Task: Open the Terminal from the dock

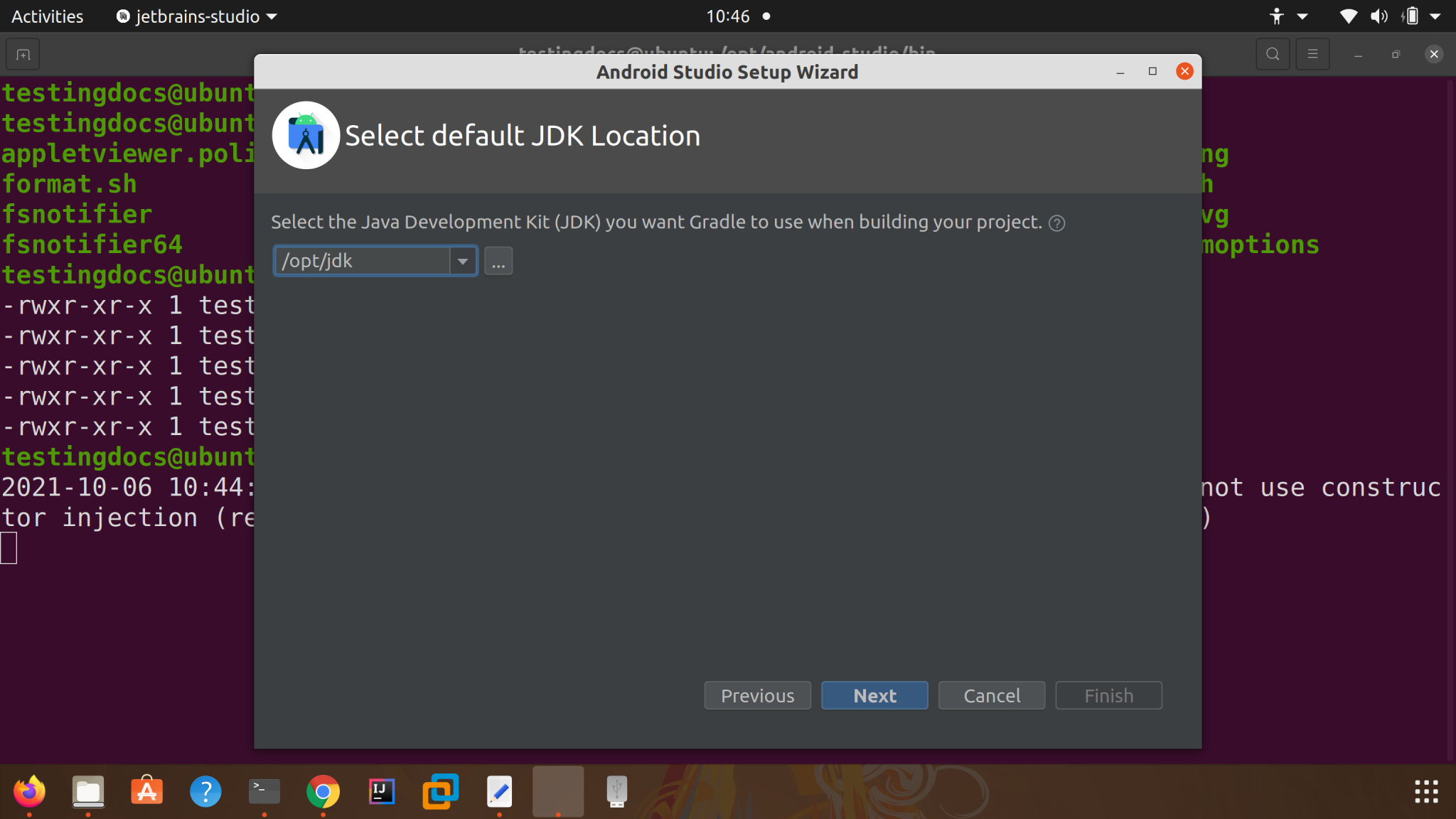Action: [264, 791]
